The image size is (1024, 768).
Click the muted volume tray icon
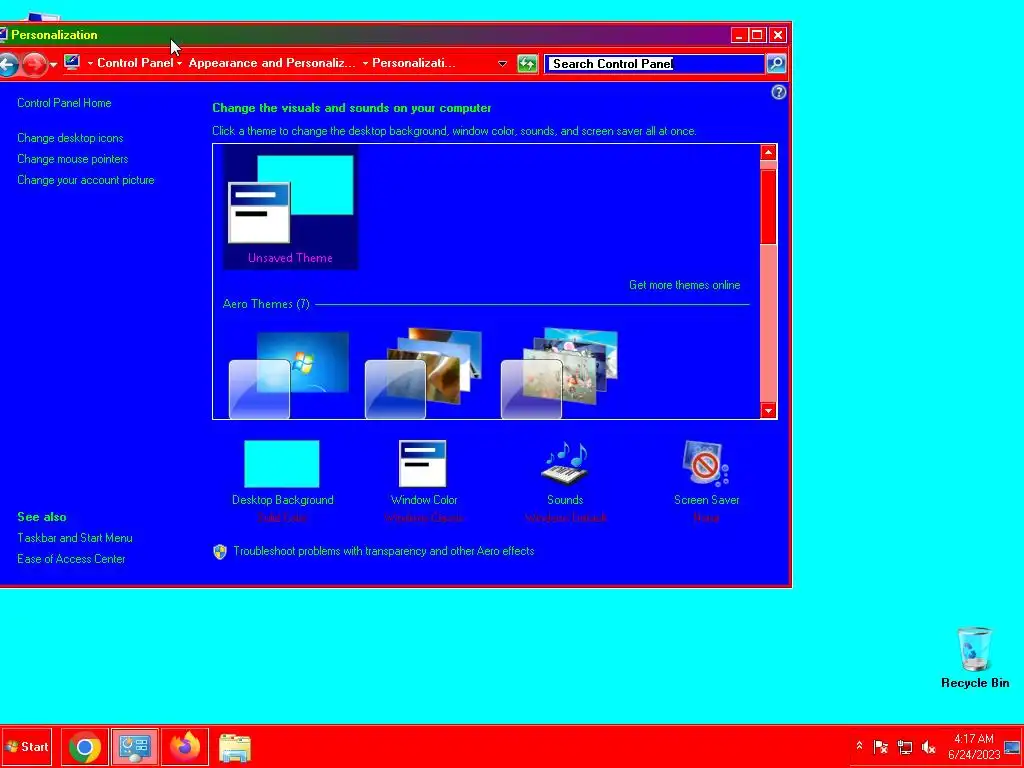click(x=928, y=746)
